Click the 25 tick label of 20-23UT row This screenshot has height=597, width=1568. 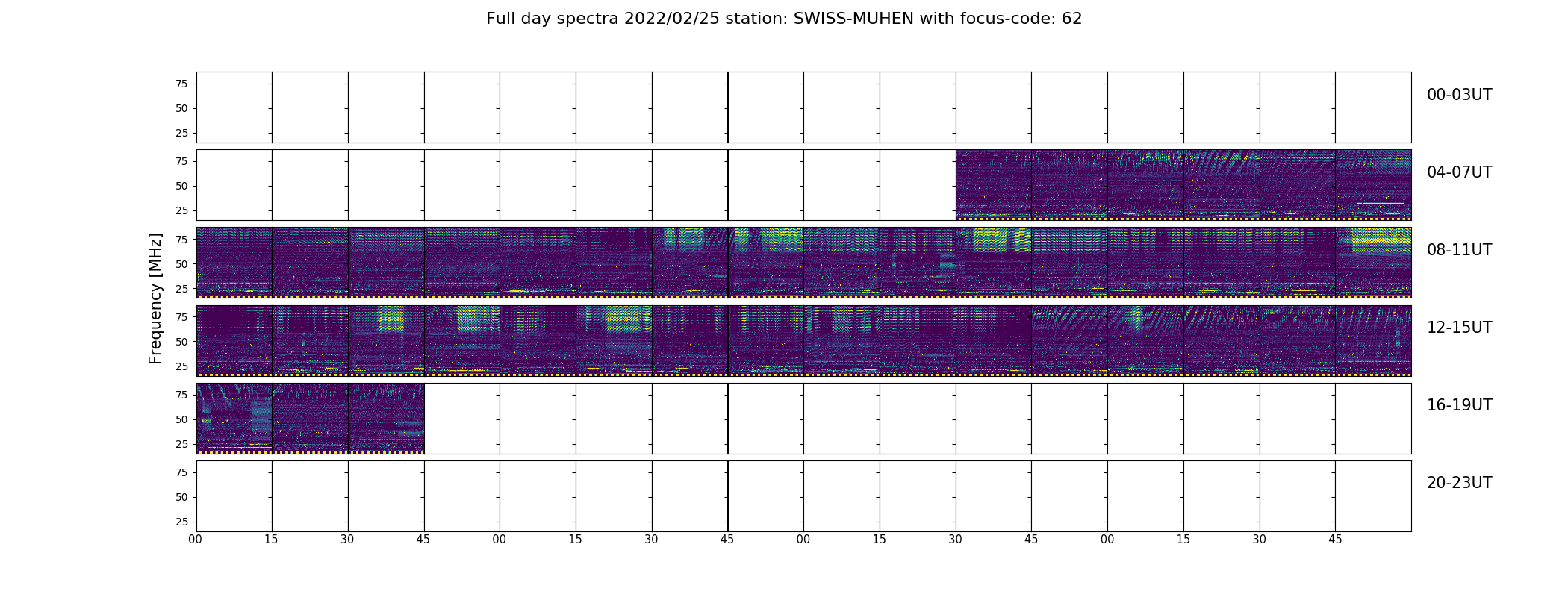click(181, 522)
